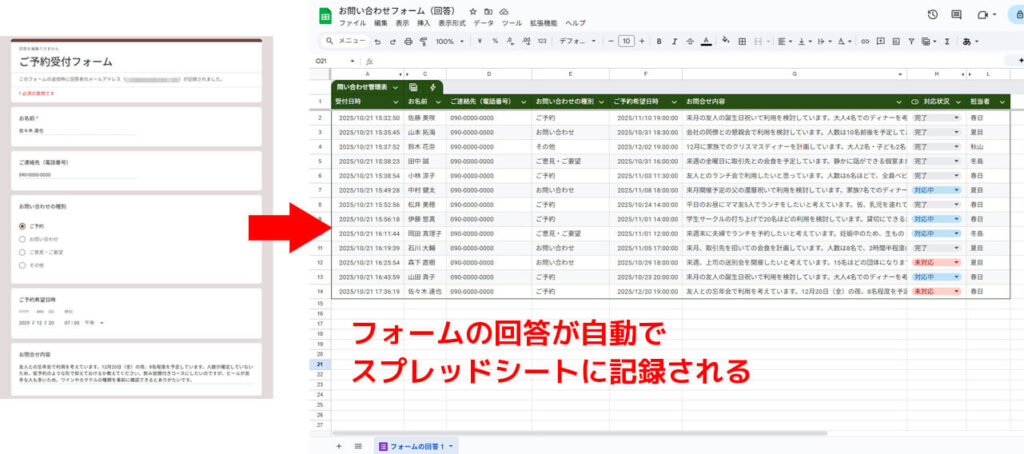The image size is (1024, 454).
Task: Star the document title
Action: [473, 12]
